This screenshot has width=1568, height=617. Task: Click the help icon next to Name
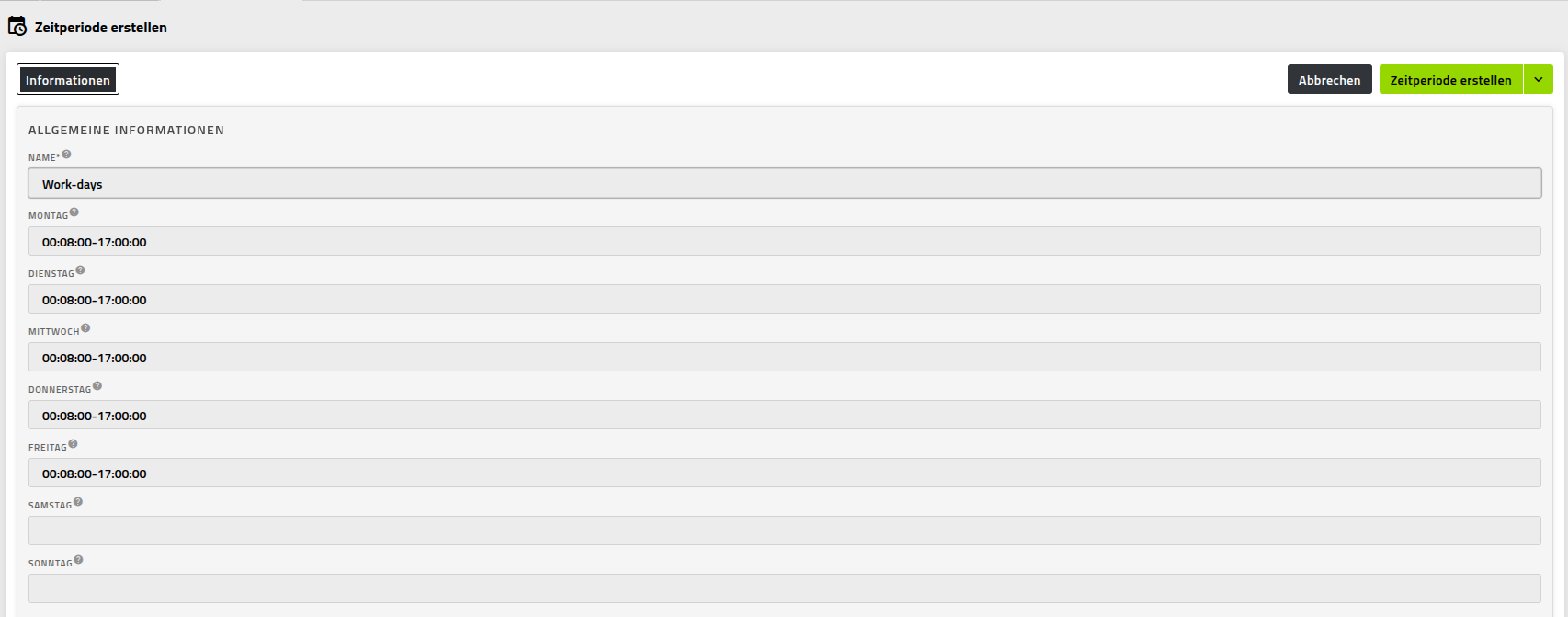click(x=66, y=154)
